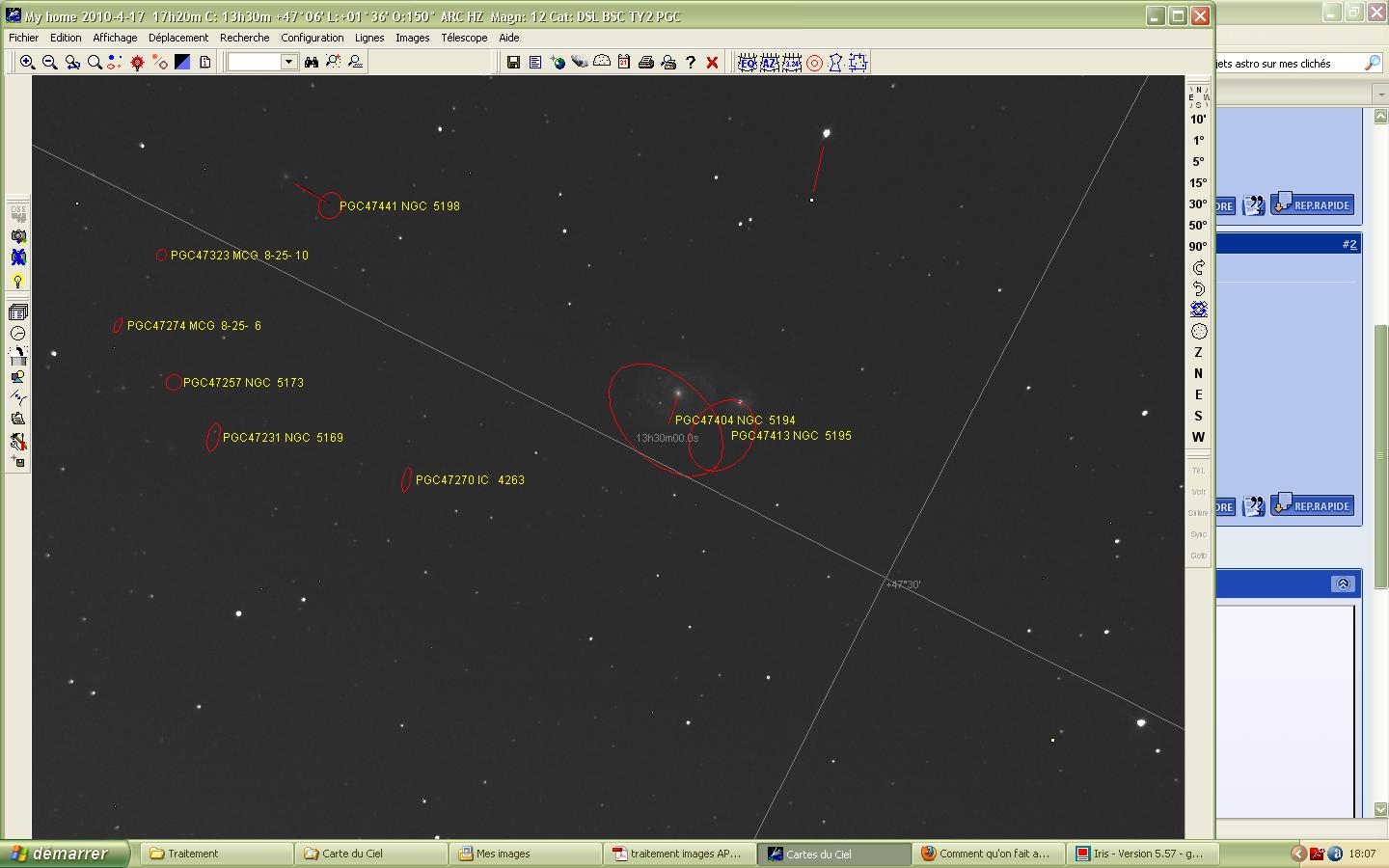Set field of view to 15°
Viewport: 1389px width, 868px height.
(1198, 183)
